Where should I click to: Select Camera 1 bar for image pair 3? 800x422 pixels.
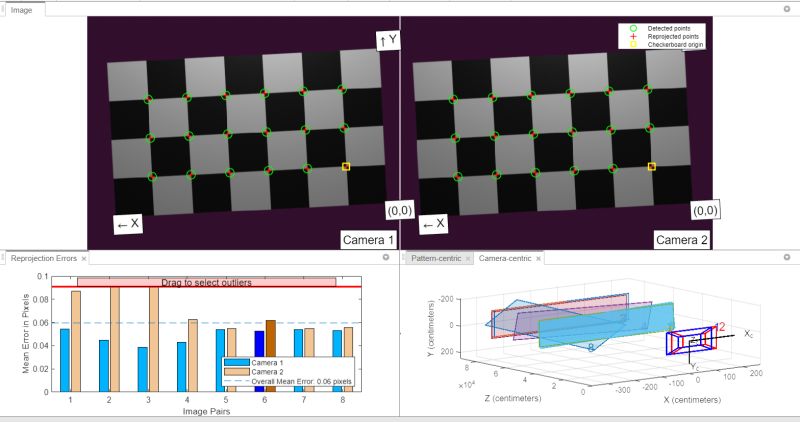[x=143, y=369]
